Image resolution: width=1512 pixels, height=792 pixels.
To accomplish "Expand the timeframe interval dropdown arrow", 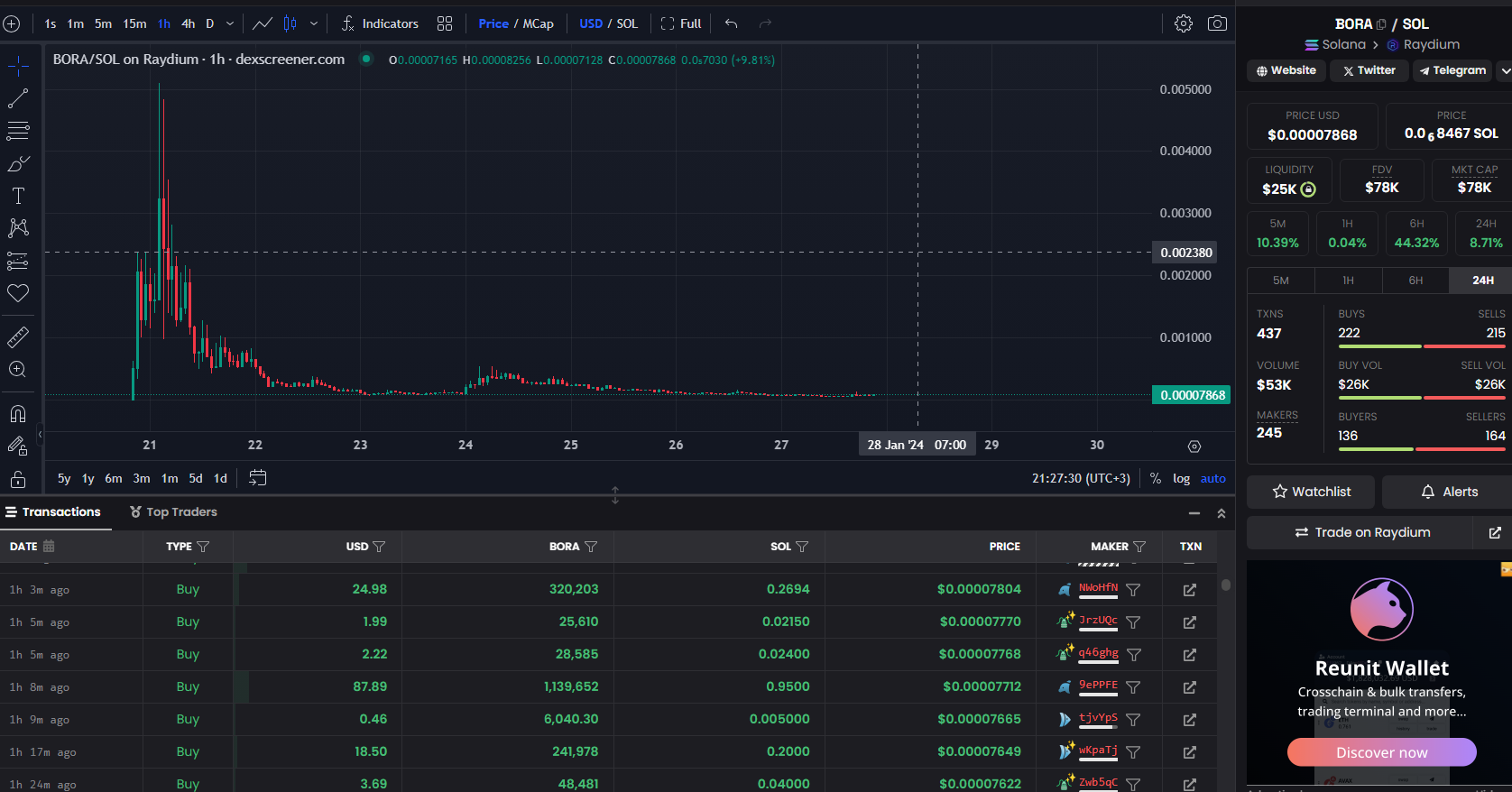I will point(230,24).
